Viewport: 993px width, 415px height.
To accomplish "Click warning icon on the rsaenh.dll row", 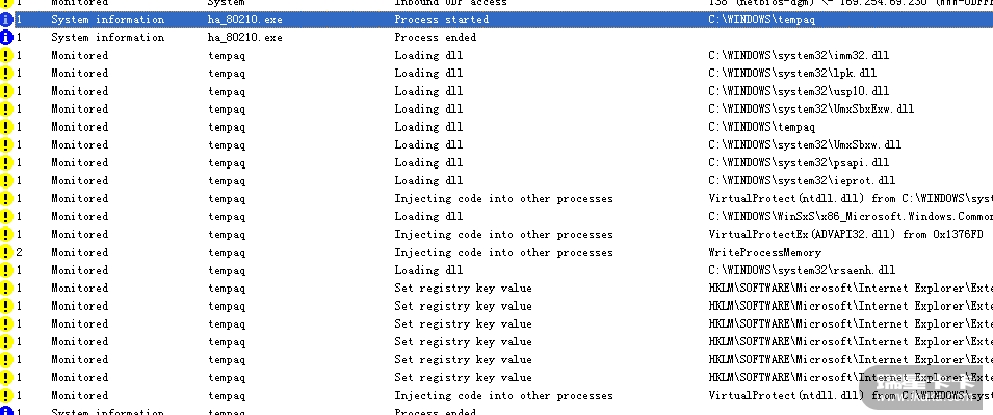I will click(x=6, y=270).
